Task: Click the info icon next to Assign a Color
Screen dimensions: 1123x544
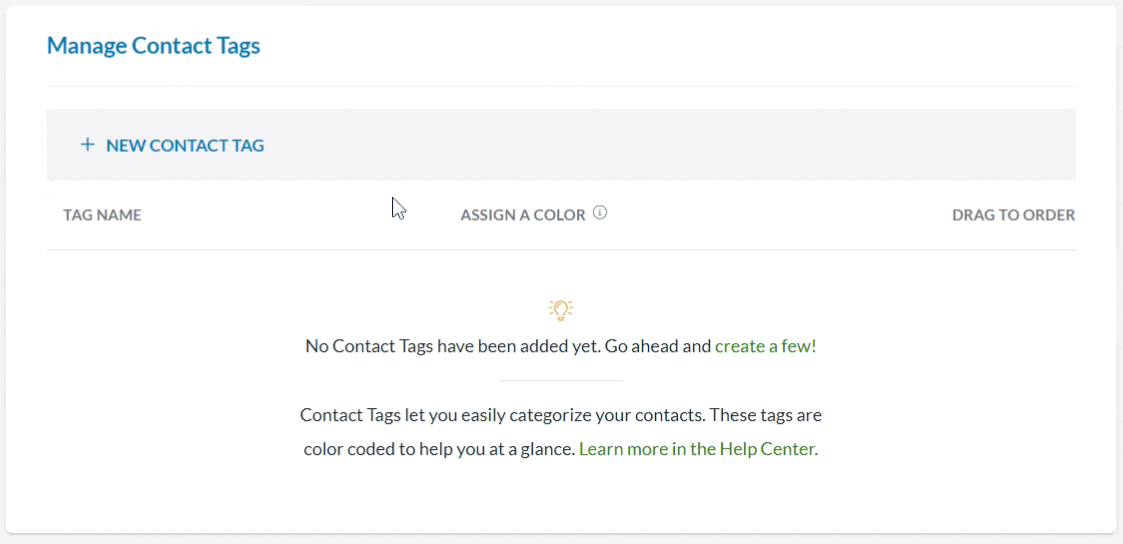Action: pos(600,213)
